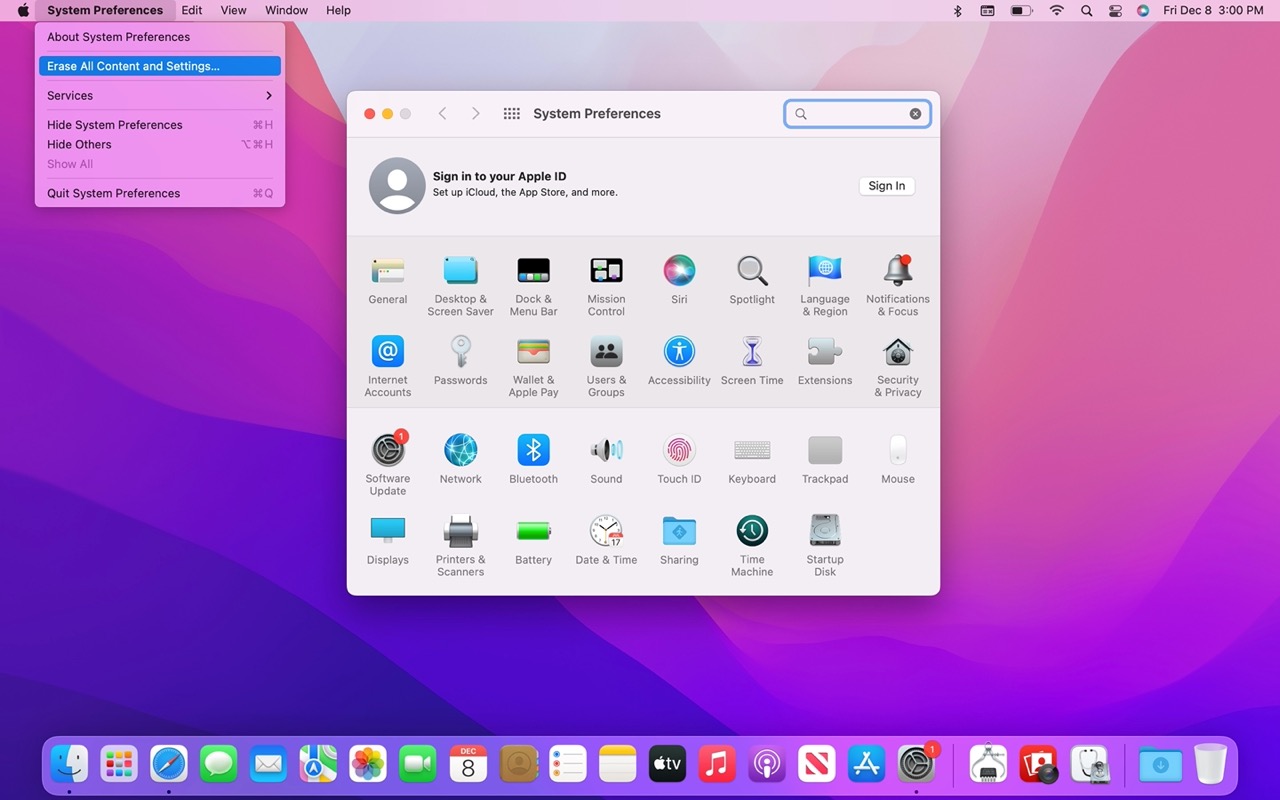Open Siri preferences

tap(679, 280)
